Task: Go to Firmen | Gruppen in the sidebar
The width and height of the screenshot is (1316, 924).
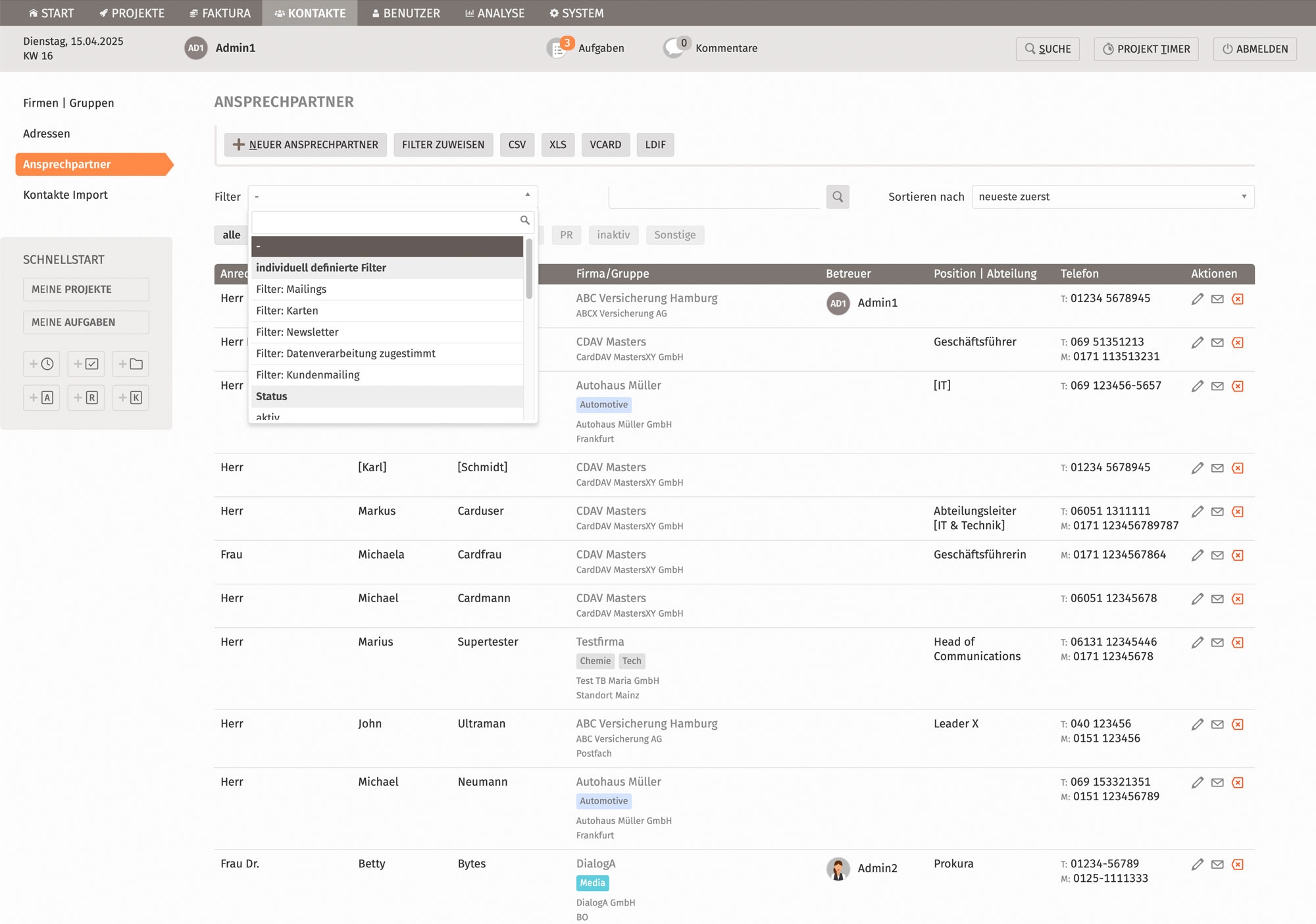Action: coord(68,103)
